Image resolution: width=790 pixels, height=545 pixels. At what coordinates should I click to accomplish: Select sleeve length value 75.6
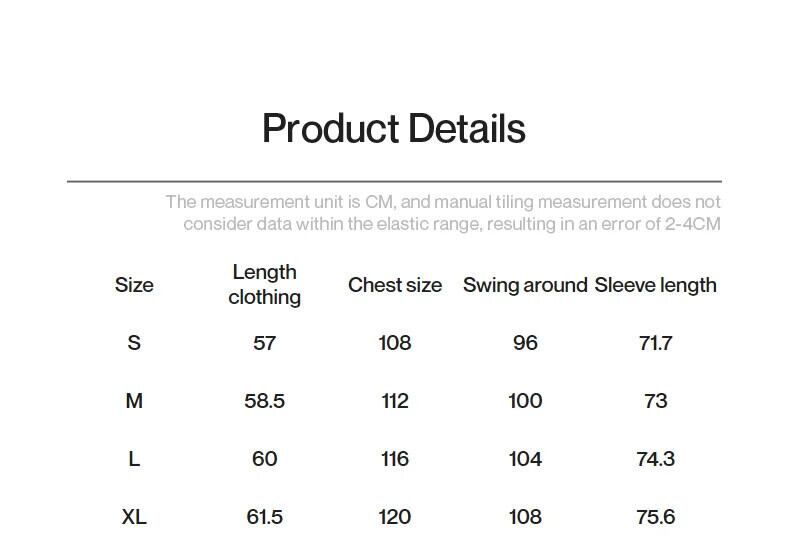pos(655,517)
